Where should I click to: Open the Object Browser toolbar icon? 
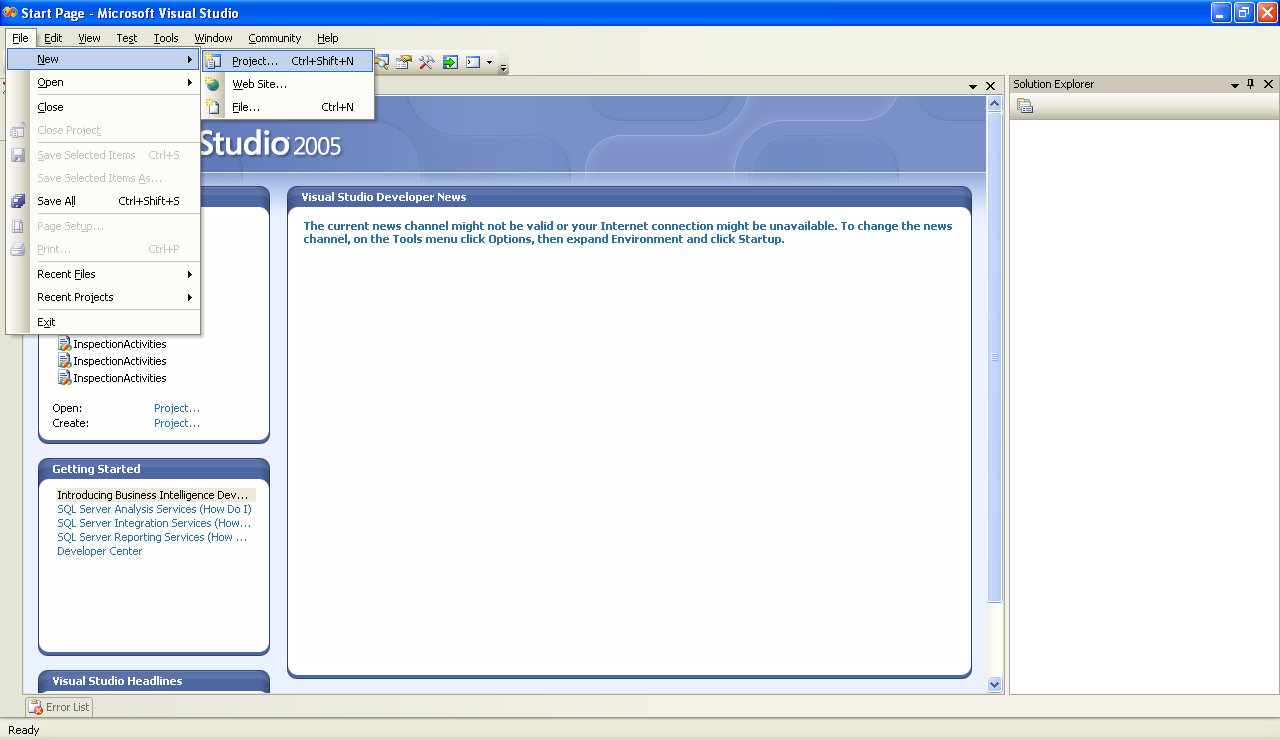coord(382,62)
